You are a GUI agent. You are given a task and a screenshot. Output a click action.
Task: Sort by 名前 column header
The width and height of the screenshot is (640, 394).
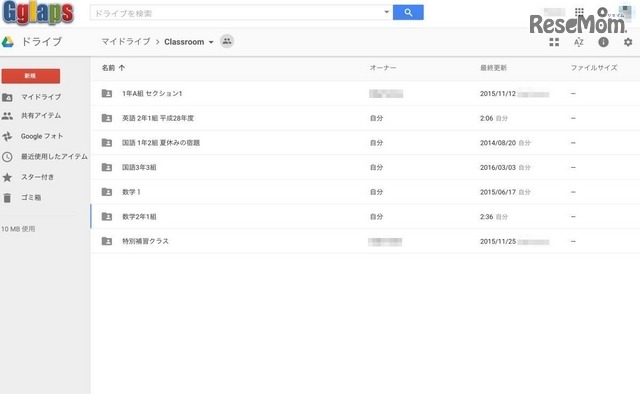click(108, 68)
